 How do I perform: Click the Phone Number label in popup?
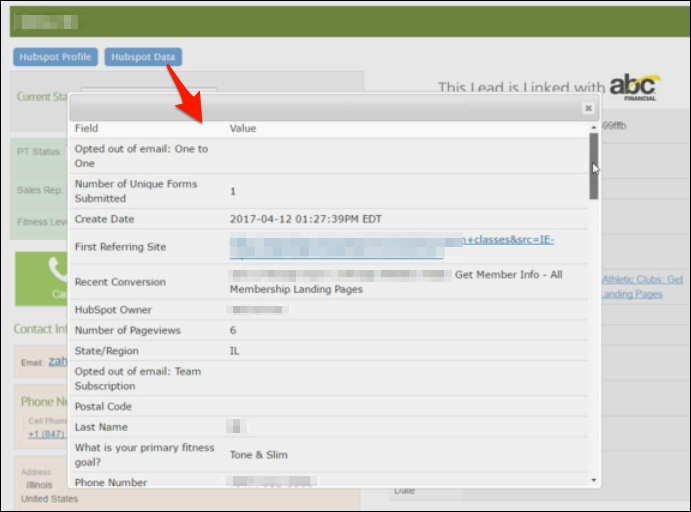coord(111,482)
